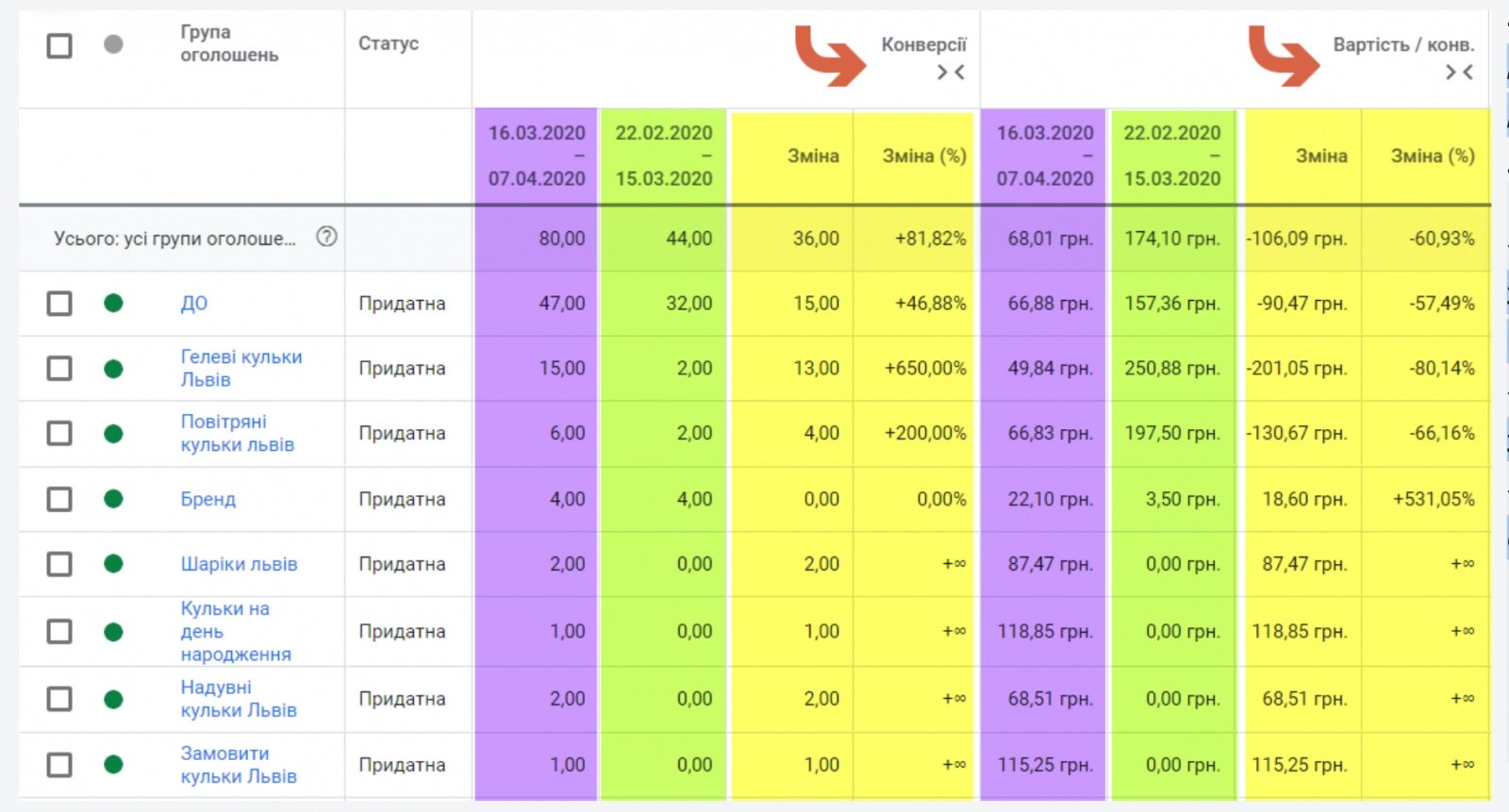1509x812 pixels.
Task: Check the Кульки на день народження checkbox
Action: click(59, 631)
